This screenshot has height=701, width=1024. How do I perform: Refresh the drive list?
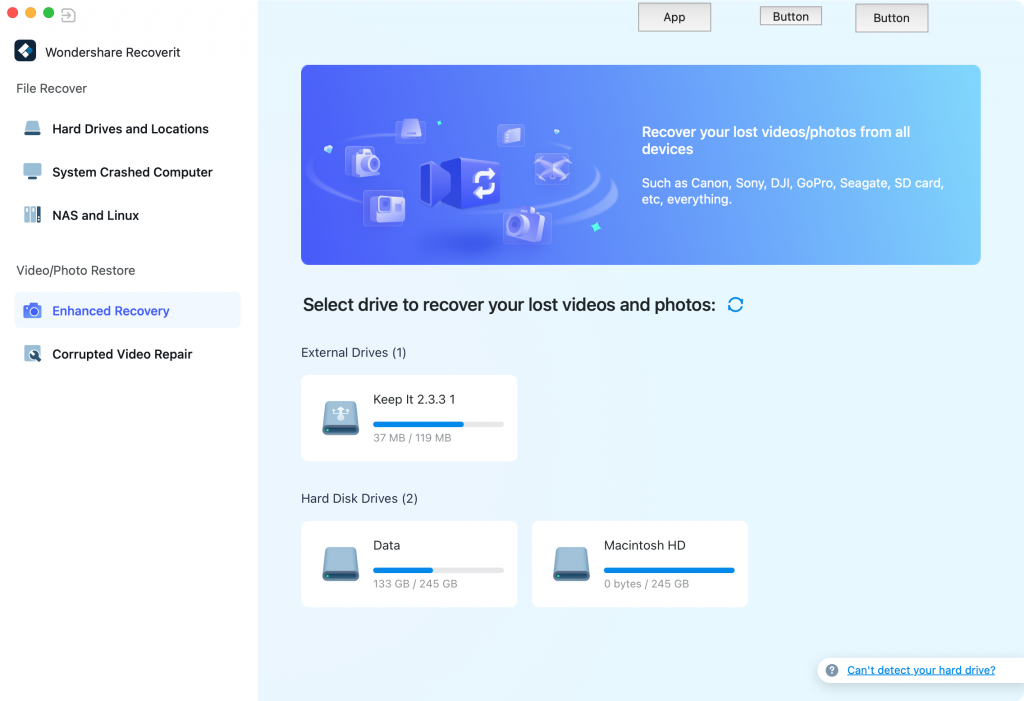[735, 304]
